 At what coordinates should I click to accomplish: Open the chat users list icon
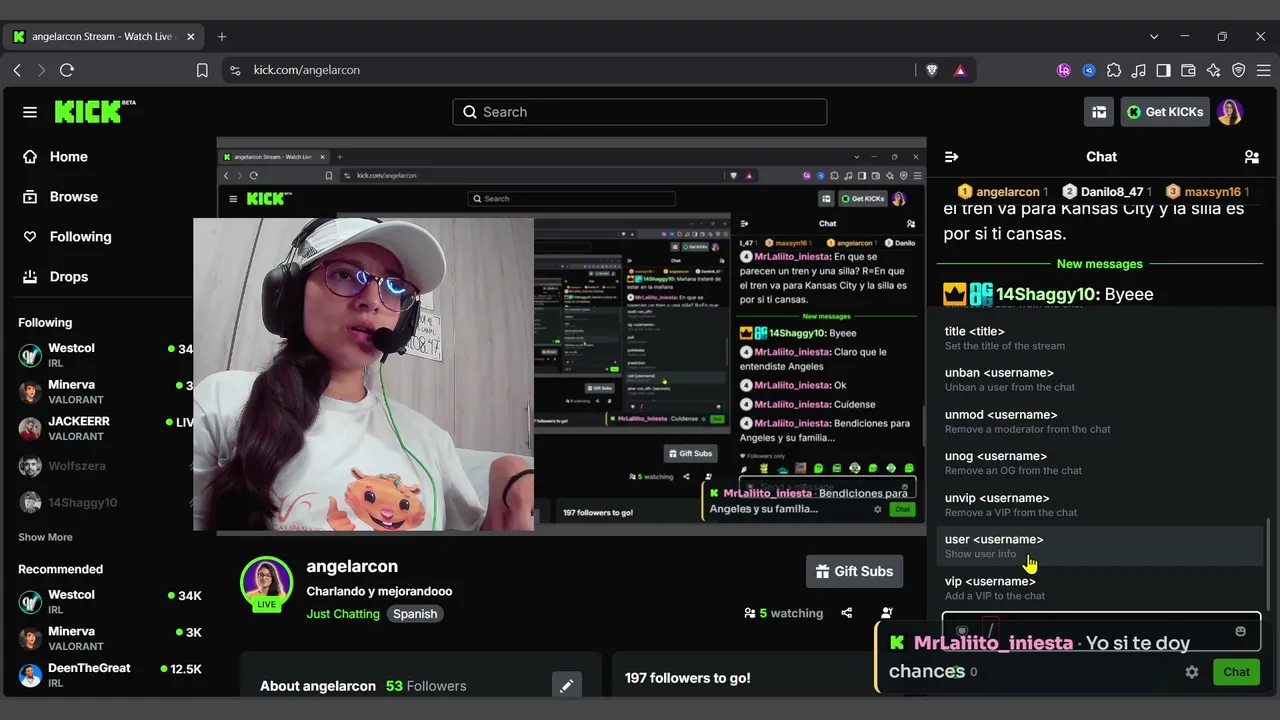coord(1251,157)
